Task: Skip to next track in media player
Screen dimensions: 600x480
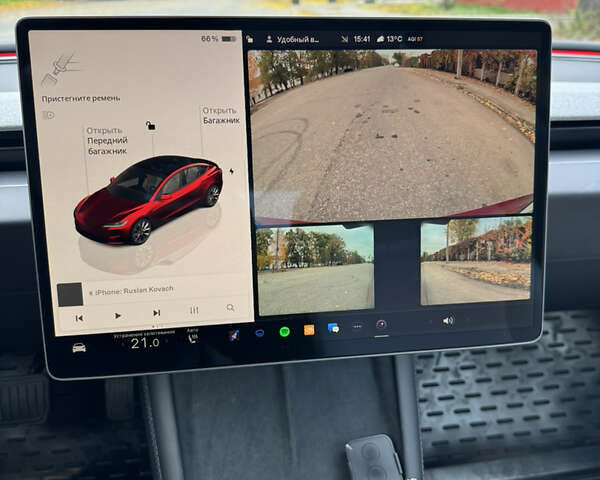Action: (x=156, y=312)
